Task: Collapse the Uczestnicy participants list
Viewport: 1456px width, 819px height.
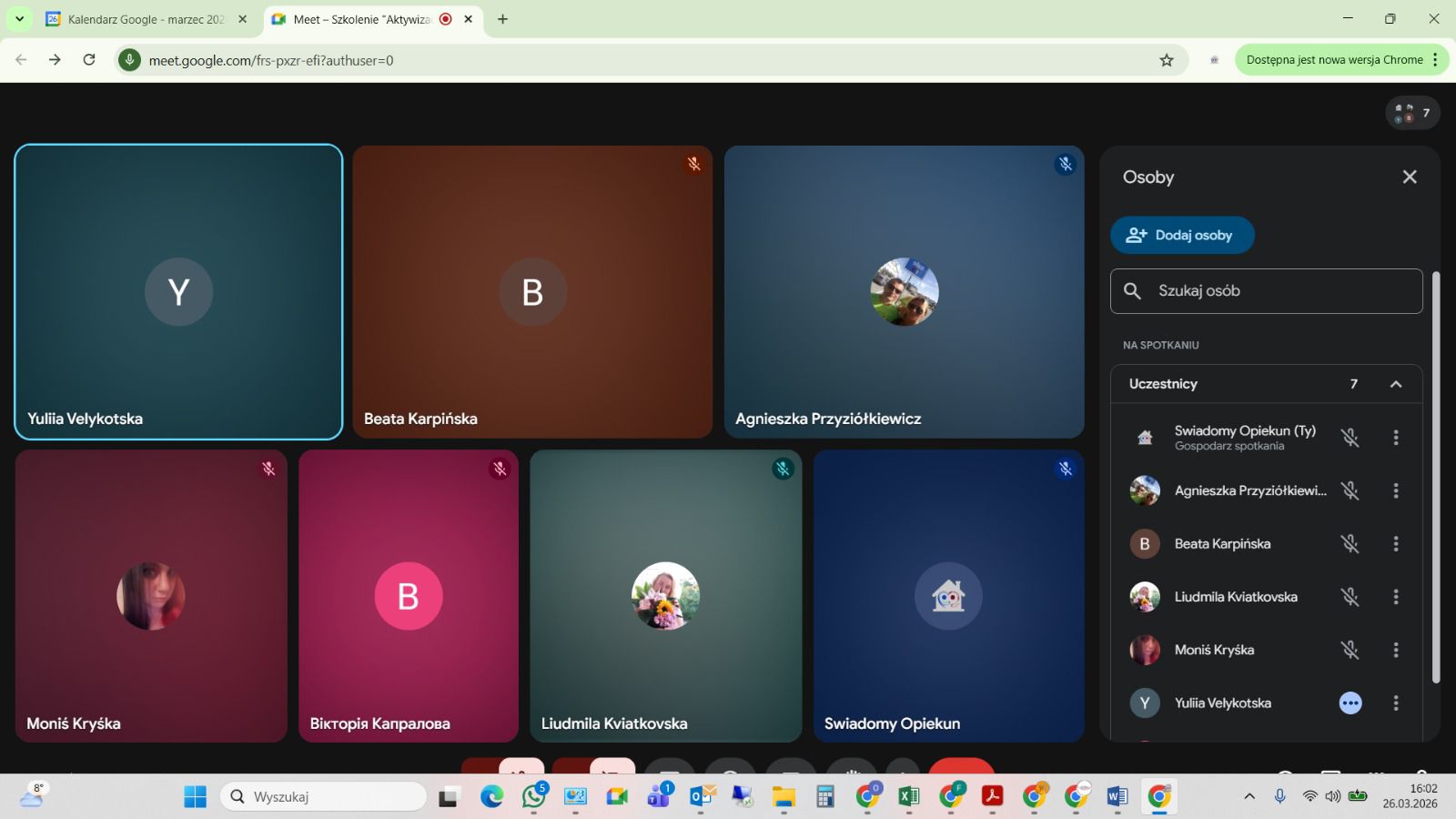Action: [1395, 384]
